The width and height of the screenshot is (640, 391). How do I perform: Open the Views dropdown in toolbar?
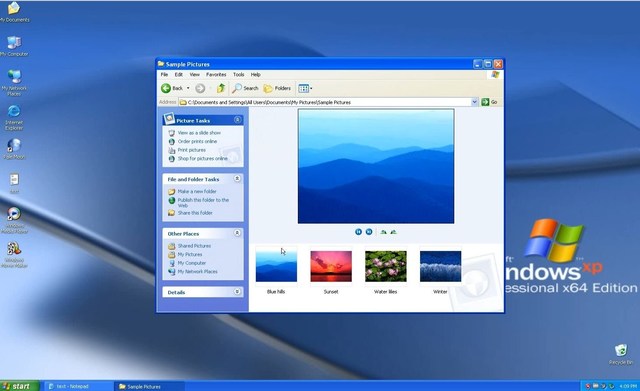[x=305, y=88]
